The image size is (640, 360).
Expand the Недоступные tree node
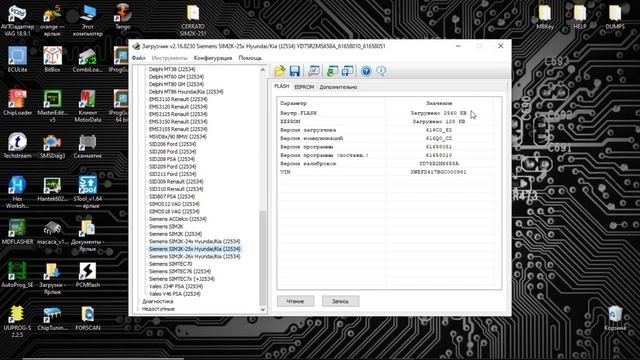[138, 309]
